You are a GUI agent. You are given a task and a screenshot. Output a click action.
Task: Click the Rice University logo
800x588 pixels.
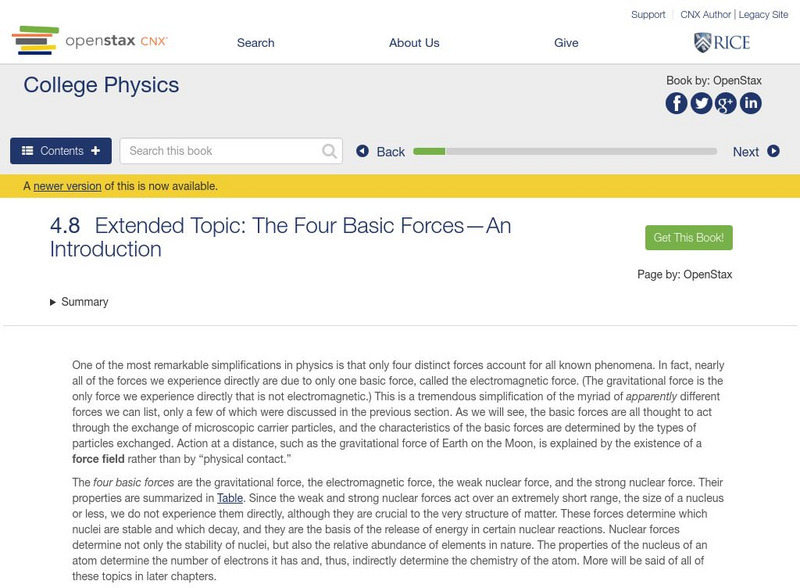(721, 42)
